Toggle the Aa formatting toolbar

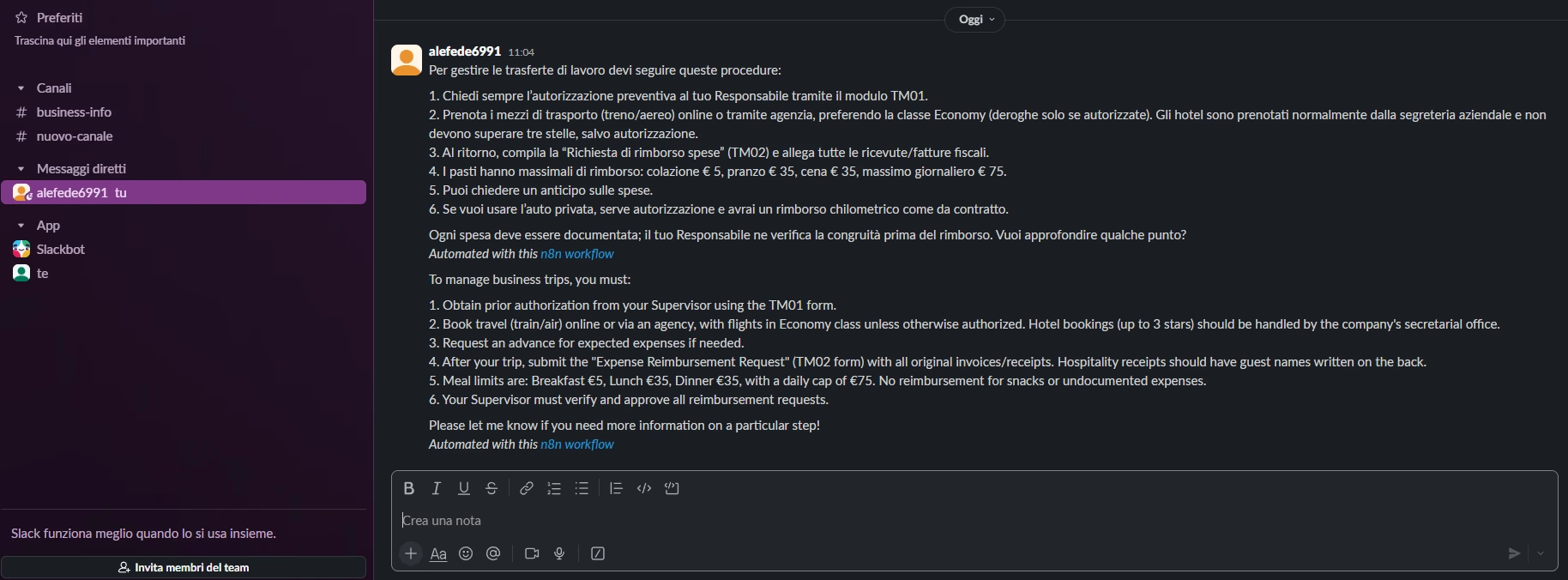click(x=438, y=553)
